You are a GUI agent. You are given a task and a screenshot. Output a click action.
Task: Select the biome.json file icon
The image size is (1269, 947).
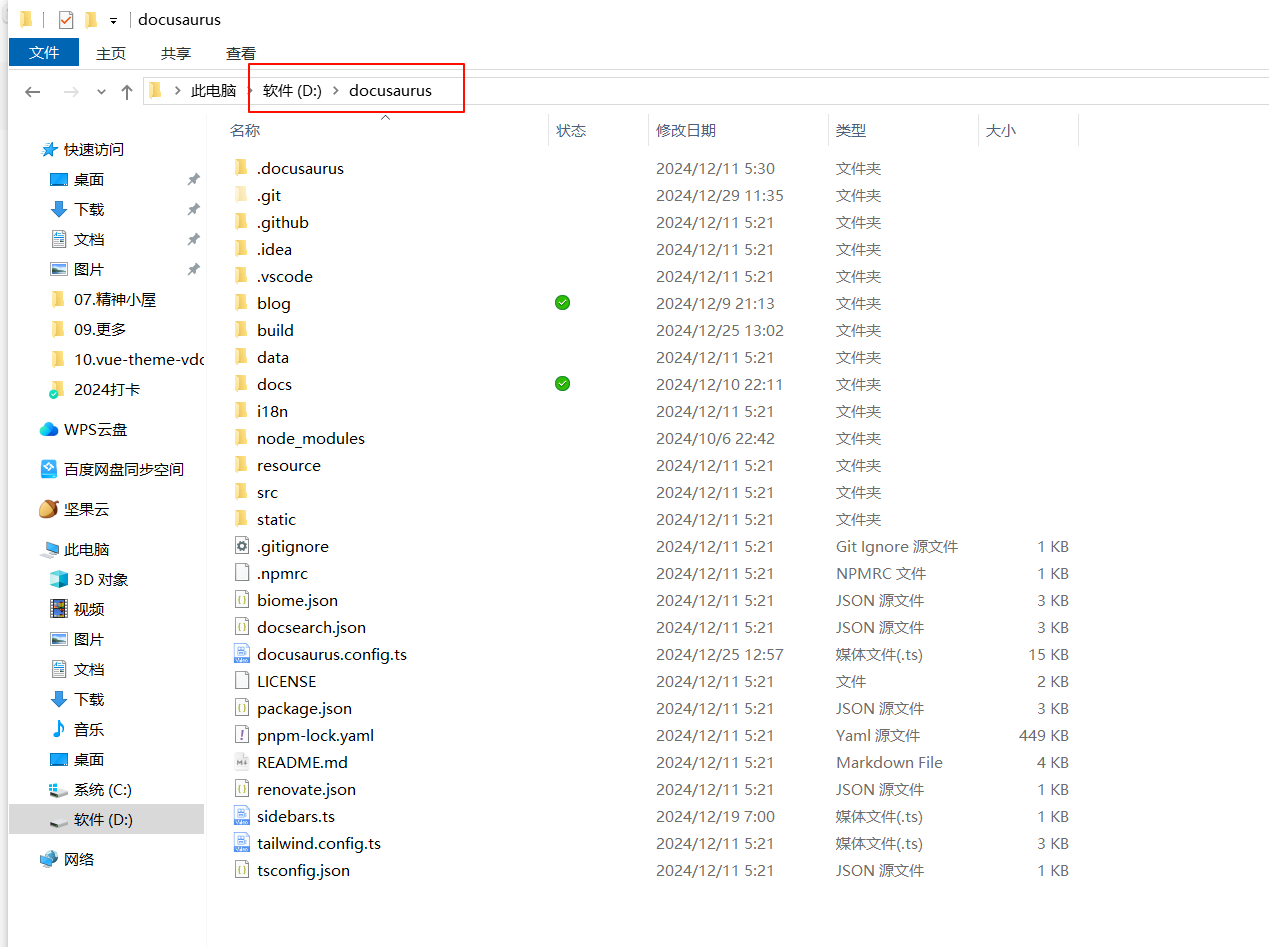241,599
